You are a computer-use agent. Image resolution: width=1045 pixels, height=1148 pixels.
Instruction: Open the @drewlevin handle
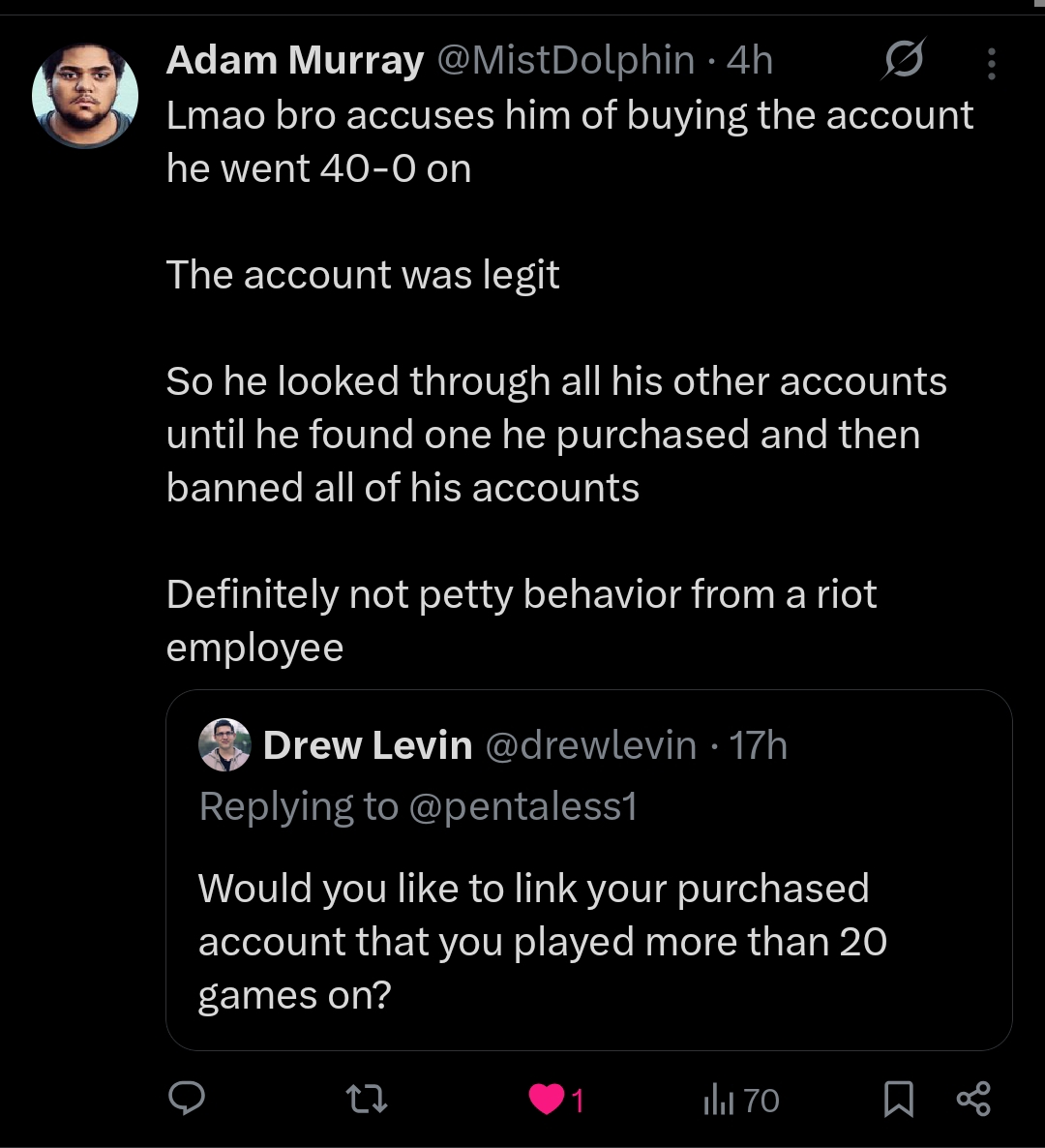tap(589, 745)
